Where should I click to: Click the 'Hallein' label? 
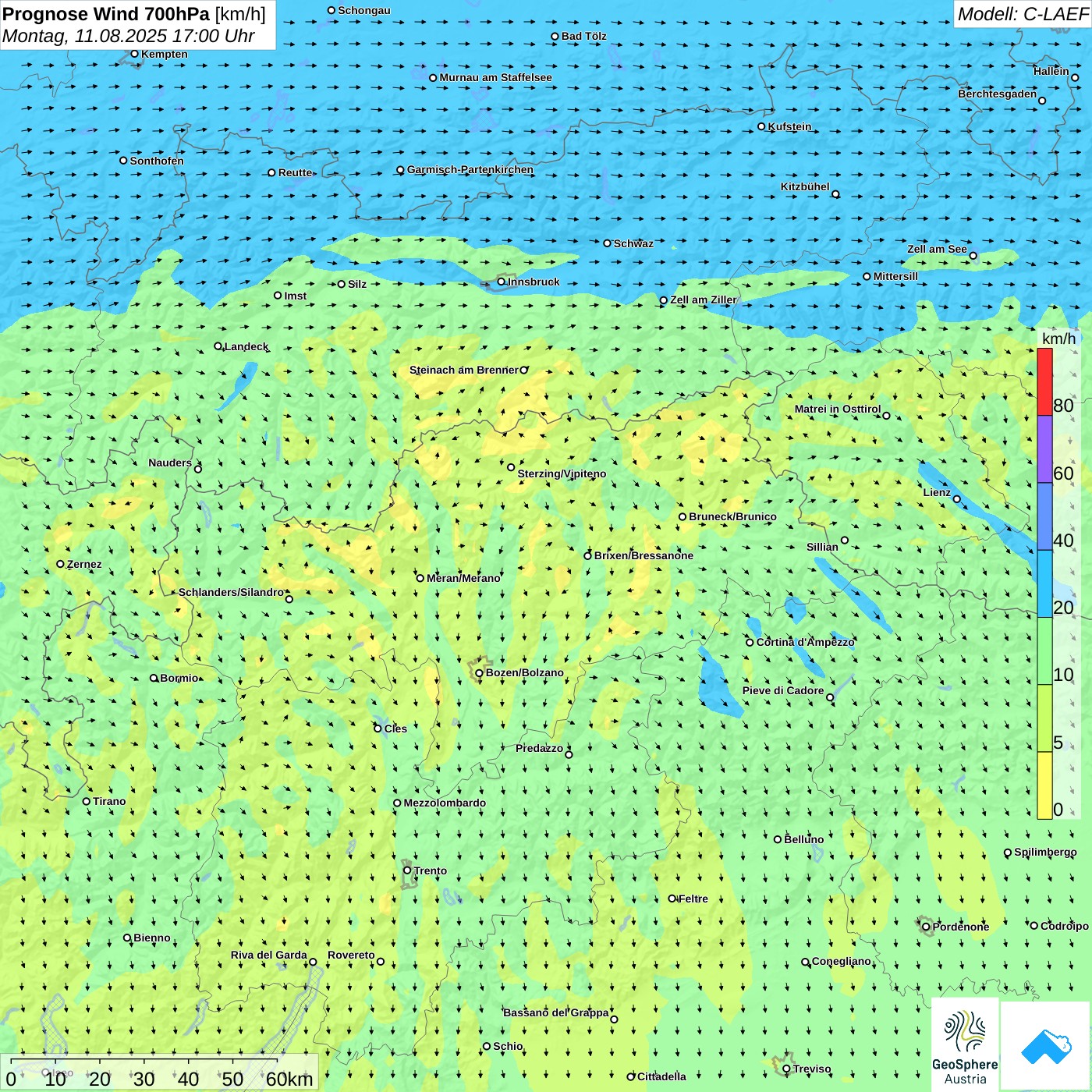click(x=1051, y=71)
